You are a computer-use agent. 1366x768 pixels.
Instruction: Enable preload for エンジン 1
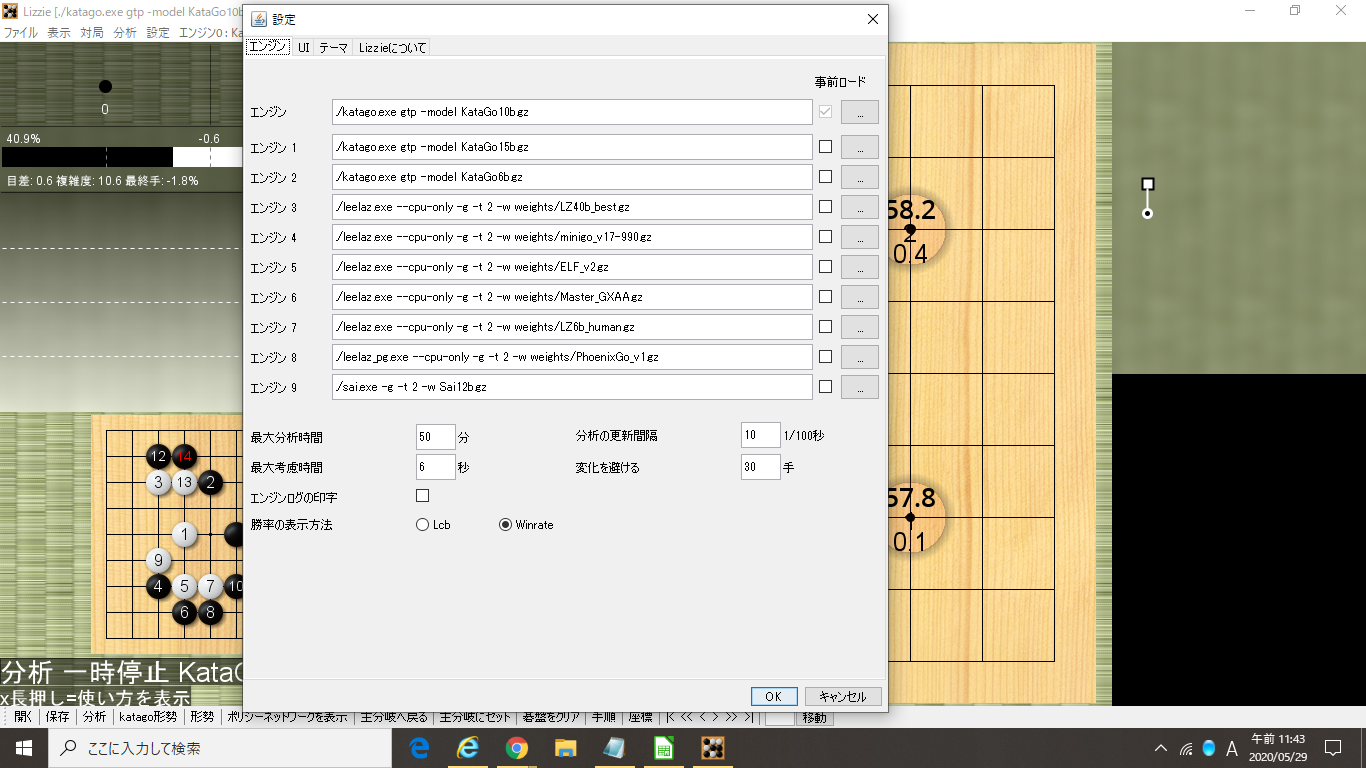pos(825,147)
